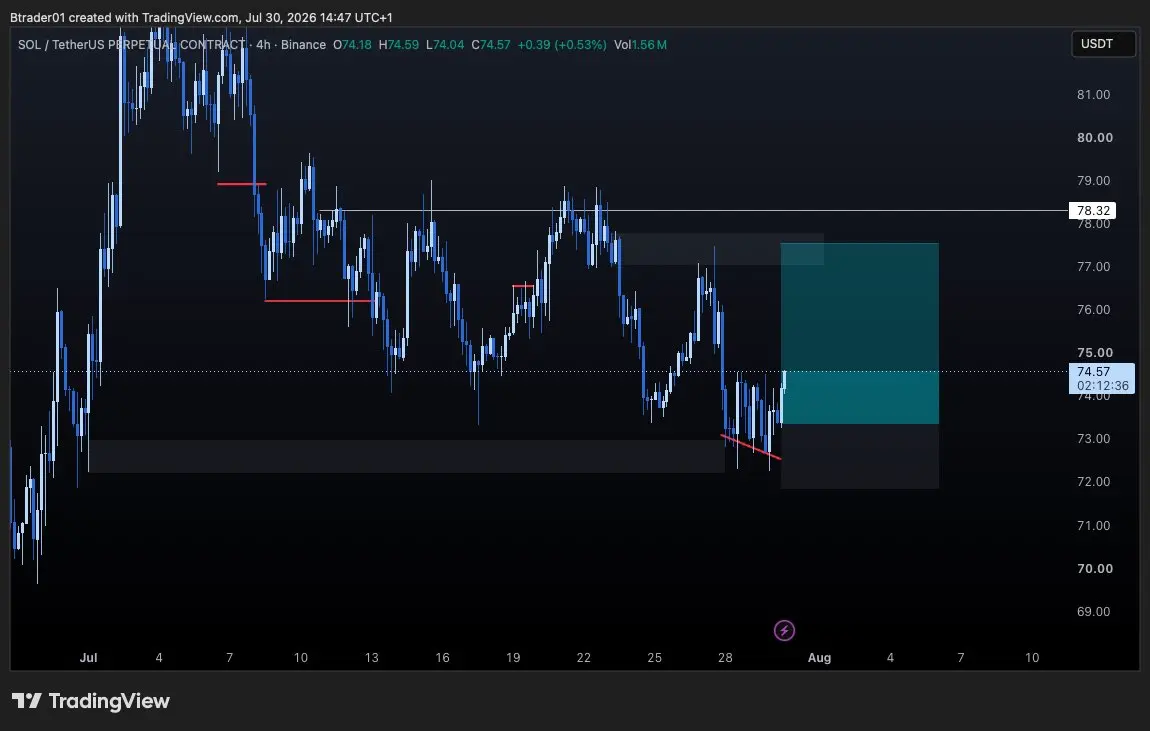Select the red trendline near 73.00
This screenshot has height=731, width=1150.
(751, 447)
